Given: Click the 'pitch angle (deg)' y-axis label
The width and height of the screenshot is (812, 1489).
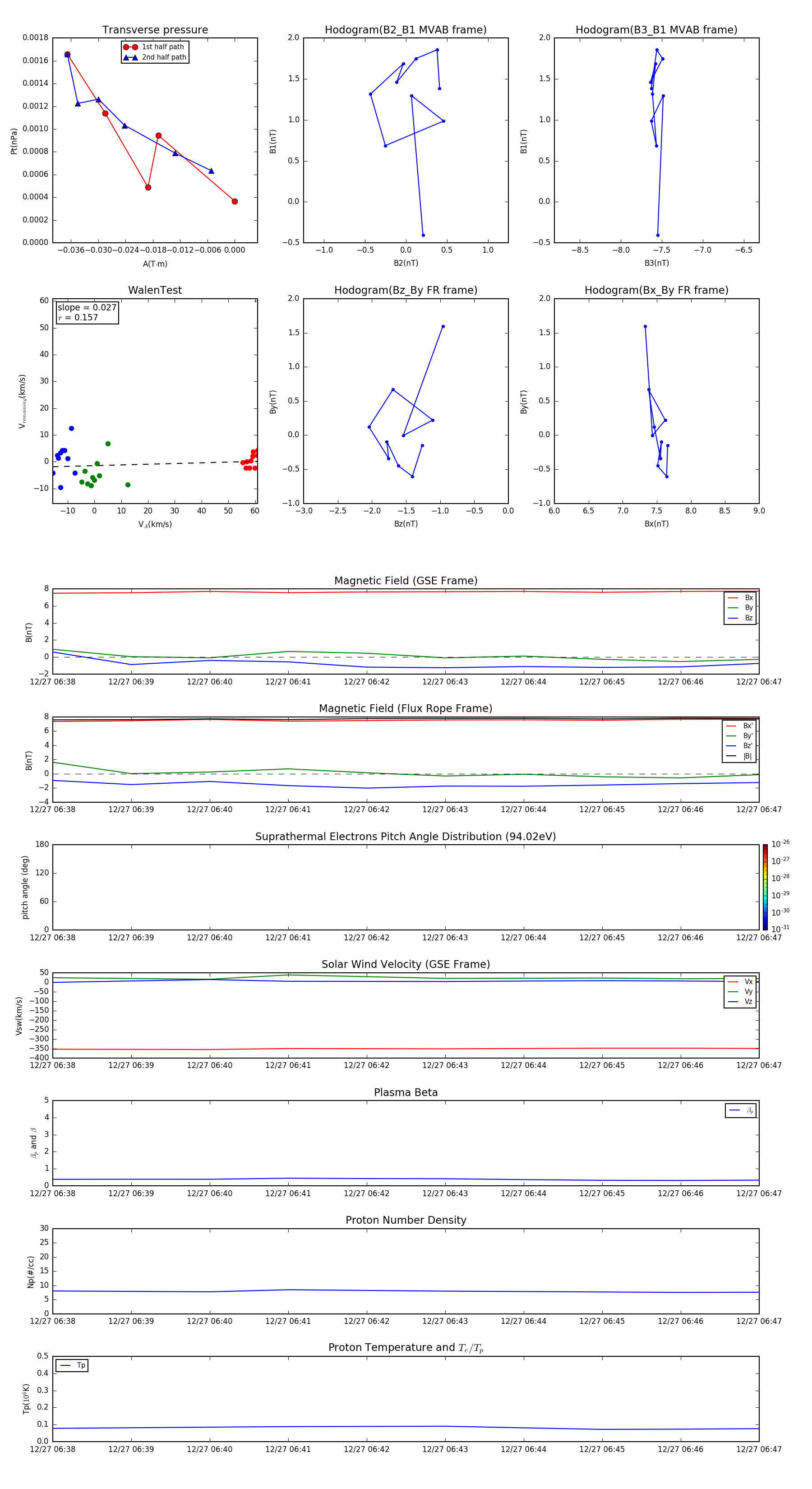Looking at the screenshot, I should click(25, 887).
